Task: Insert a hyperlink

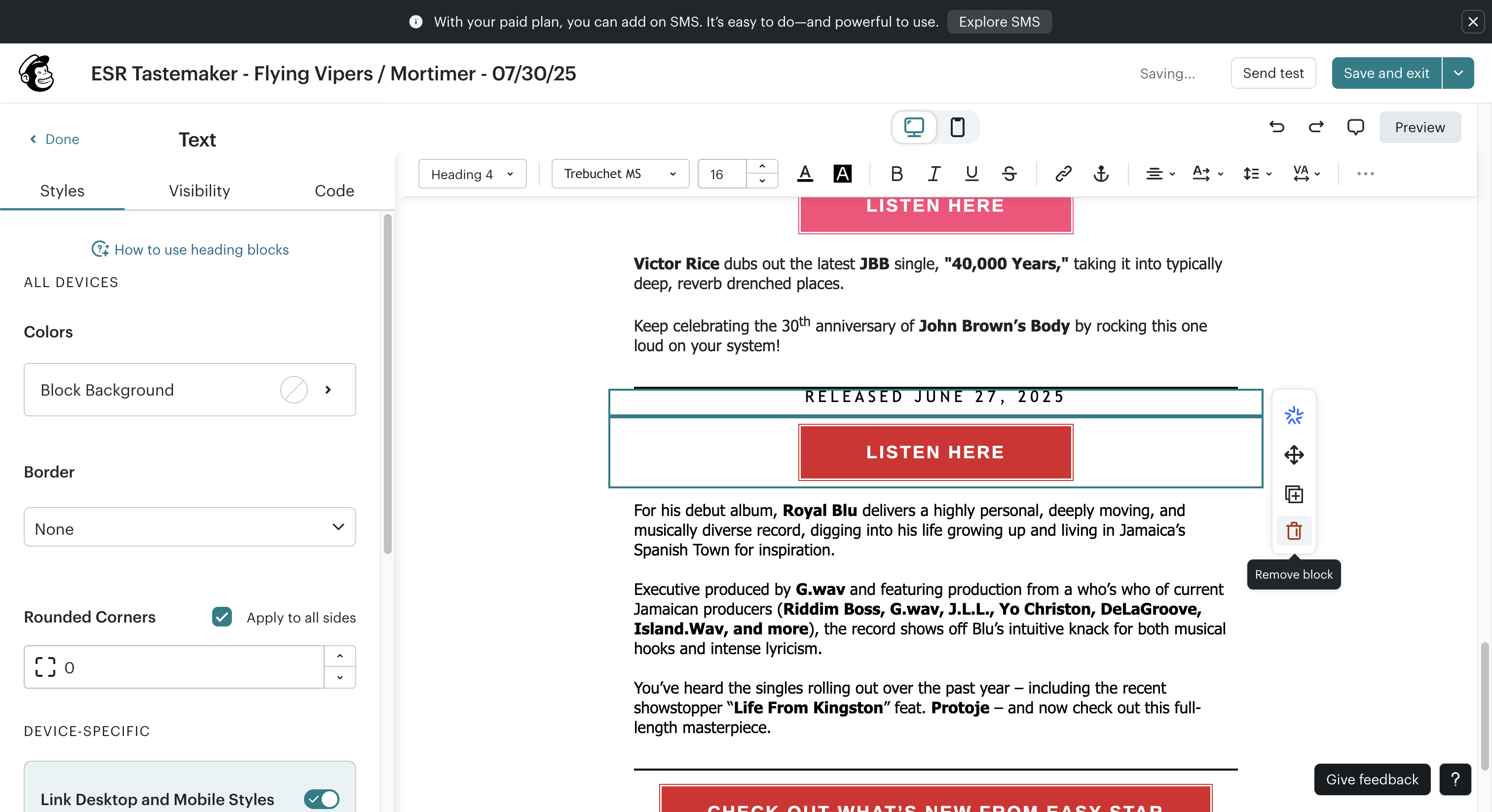Action: [1063, 174]
